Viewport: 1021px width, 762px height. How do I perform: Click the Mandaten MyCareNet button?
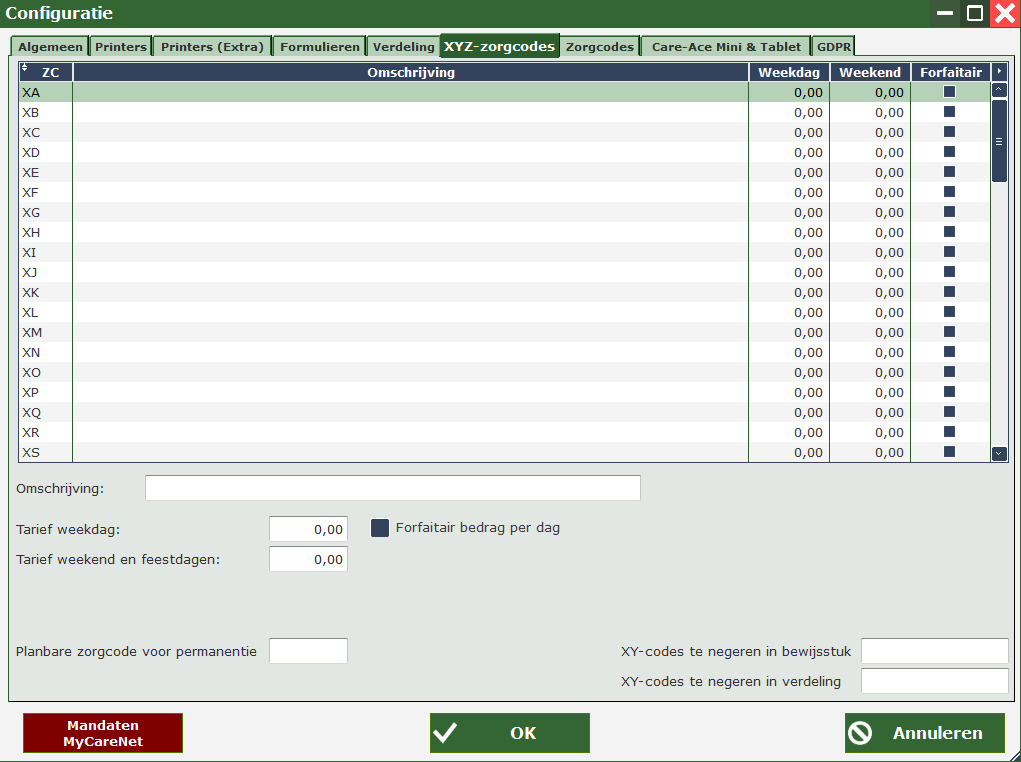click(103, 732)
